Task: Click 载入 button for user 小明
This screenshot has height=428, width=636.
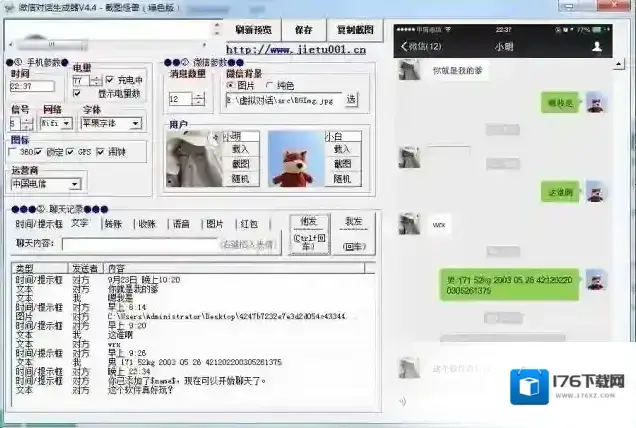Action: (240, 149)
